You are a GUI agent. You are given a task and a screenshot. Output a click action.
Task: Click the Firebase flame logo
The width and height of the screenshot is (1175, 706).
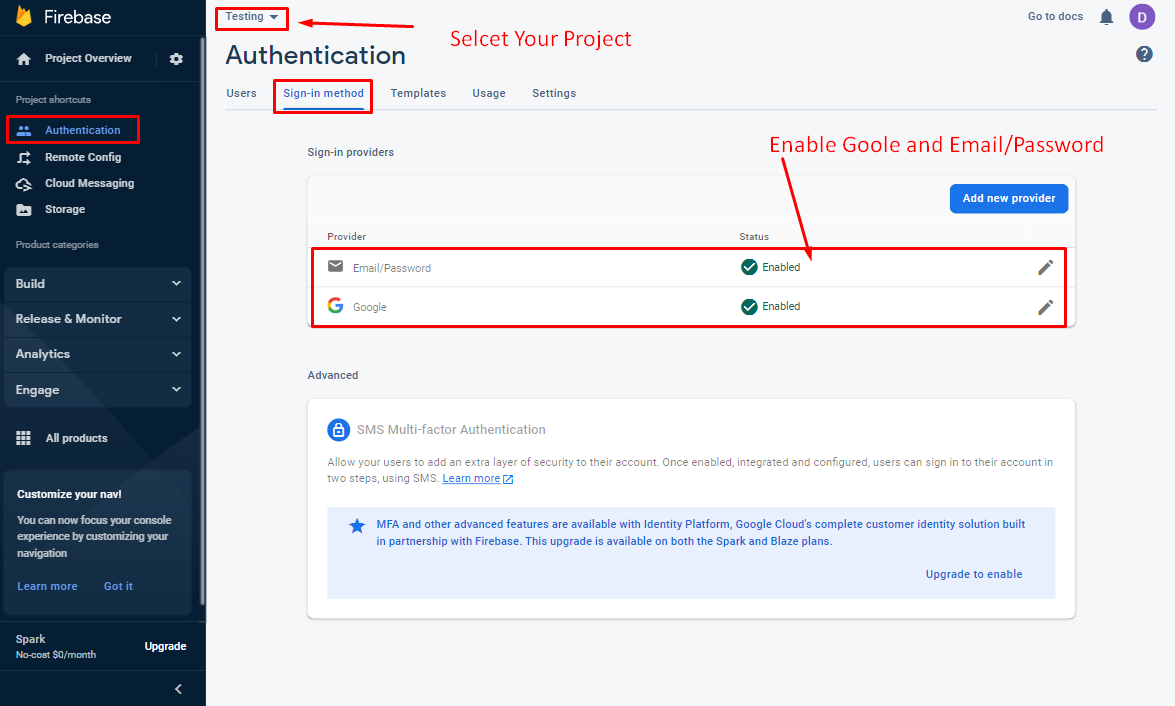point(24,16)
